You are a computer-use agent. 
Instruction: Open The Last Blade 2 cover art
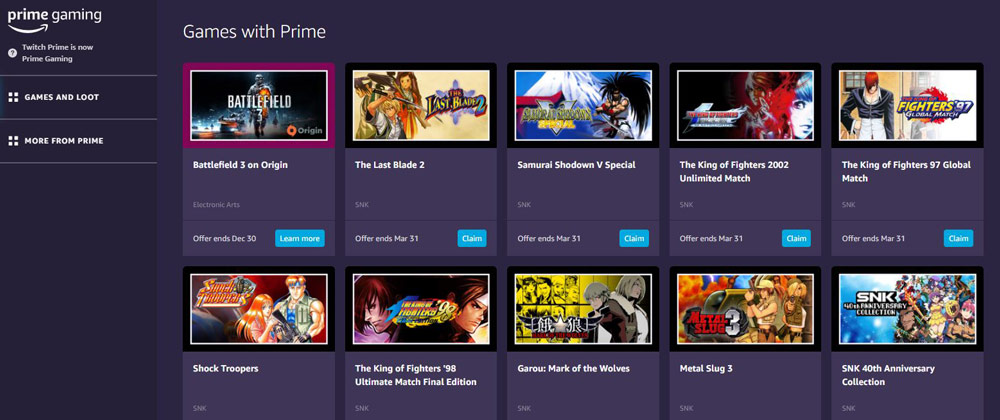[421, 105]
